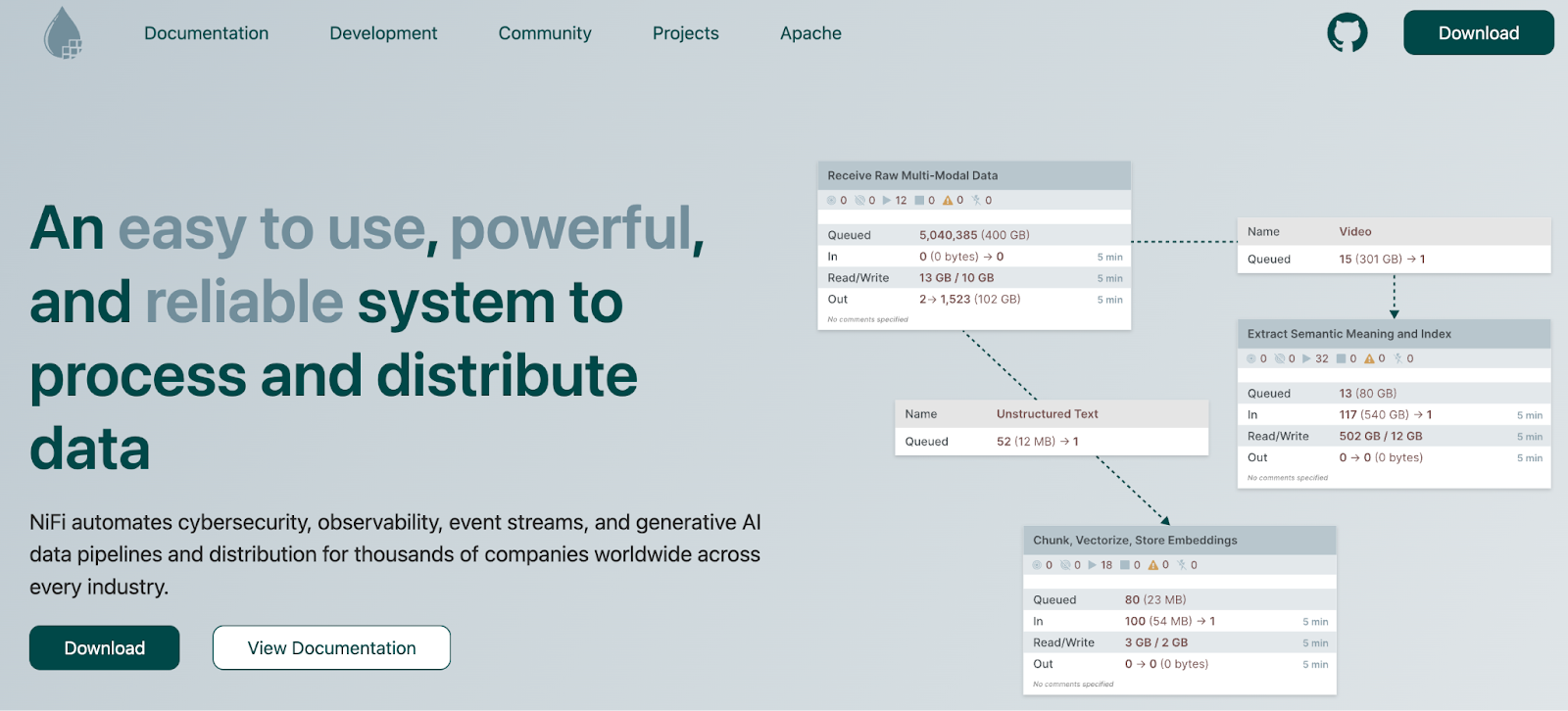1568x711 pixels.
Task: Click queued value 13 (80 GB)
Action: 1368,394
